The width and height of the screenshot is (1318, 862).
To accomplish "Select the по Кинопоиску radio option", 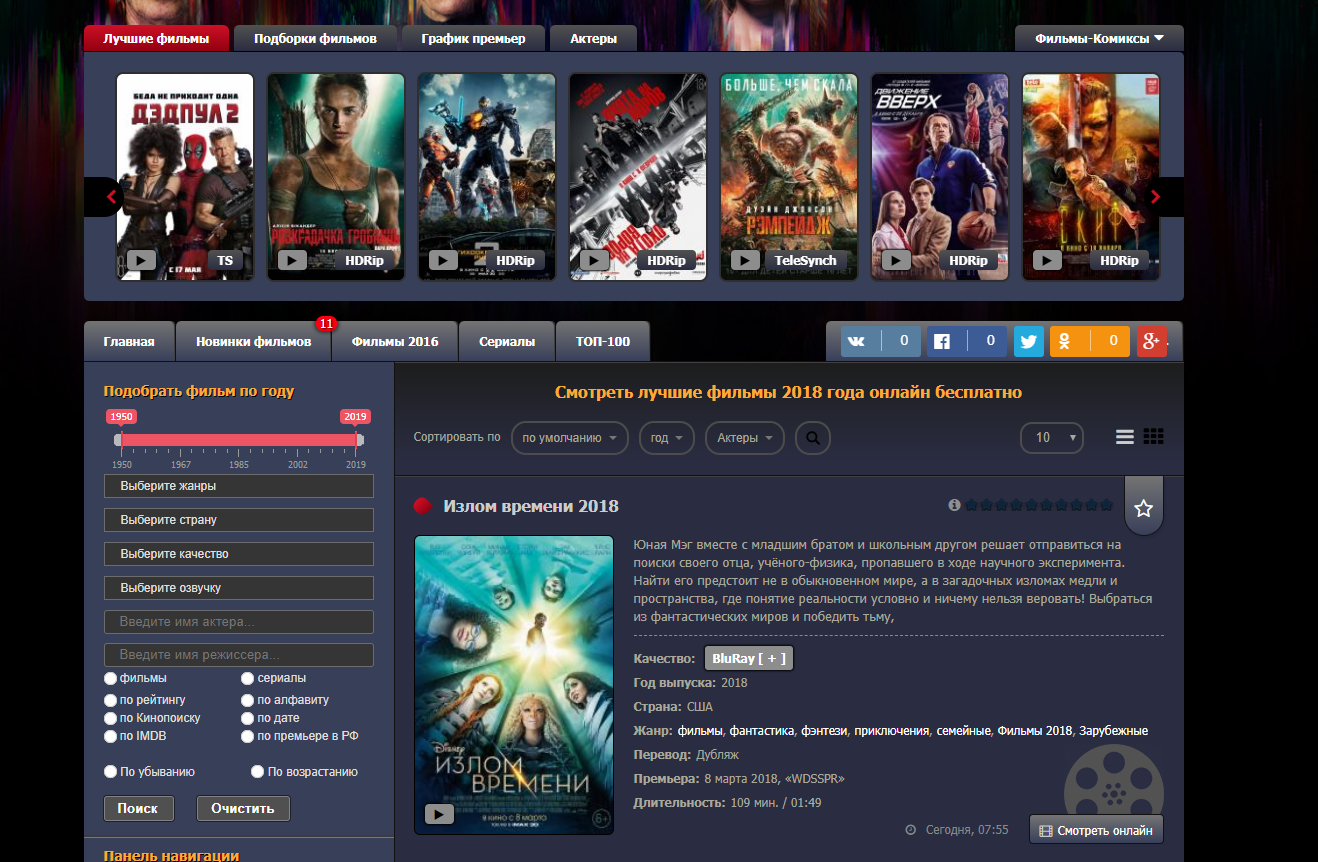I will [110, 718].
